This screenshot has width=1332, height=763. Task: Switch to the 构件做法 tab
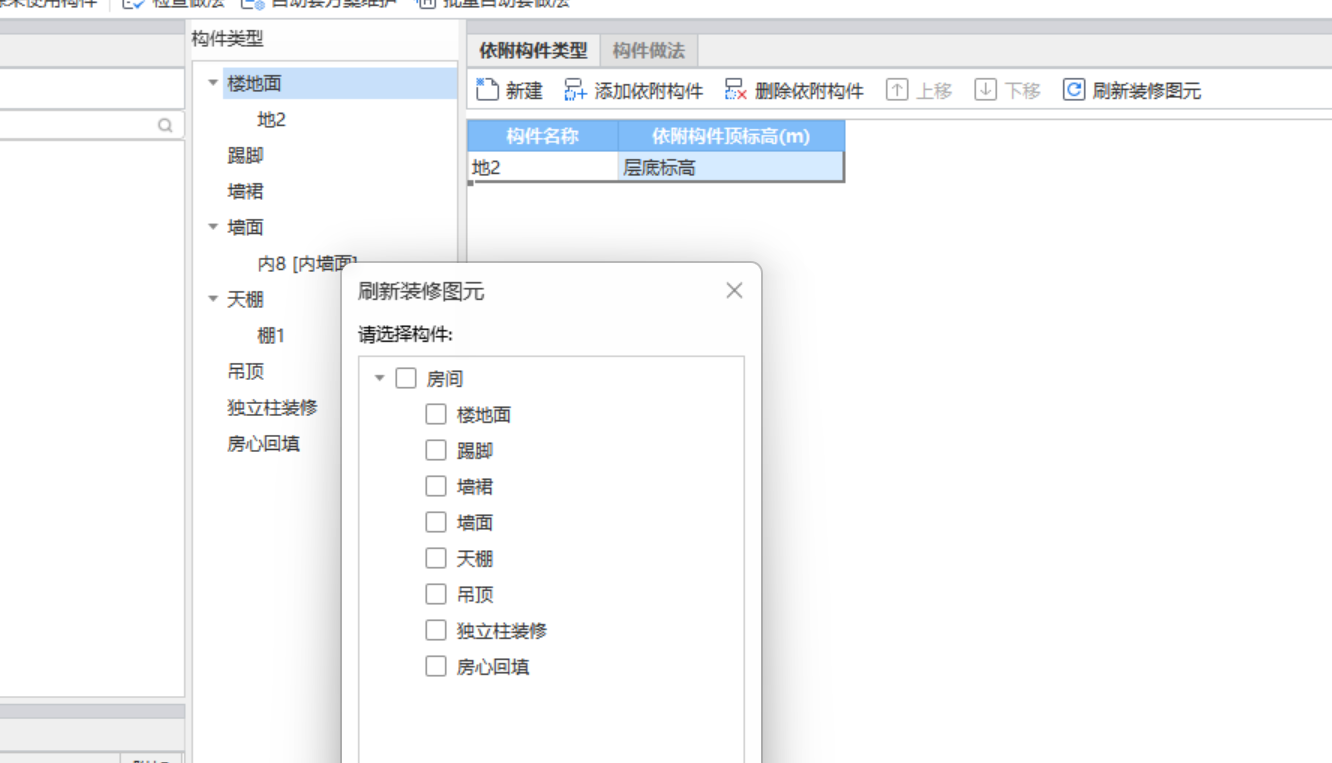point(649,50)
